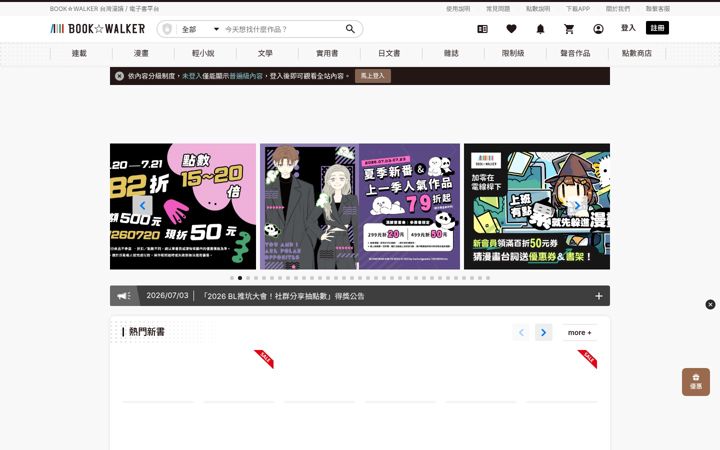720x450 pixels.
Task: Open the 雜誌 menu
Action: (x=451, y=53)
